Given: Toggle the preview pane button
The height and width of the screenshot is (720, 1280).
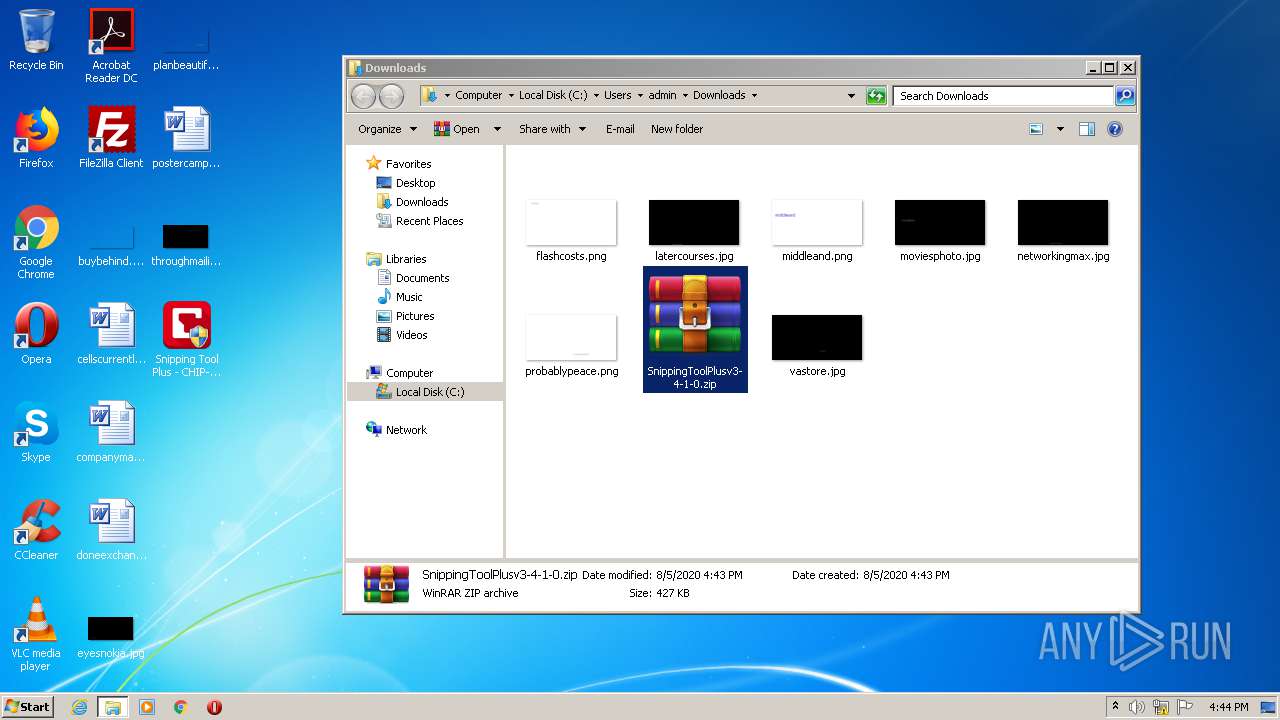Looking at the screenshot, I should coord(1087,129).
